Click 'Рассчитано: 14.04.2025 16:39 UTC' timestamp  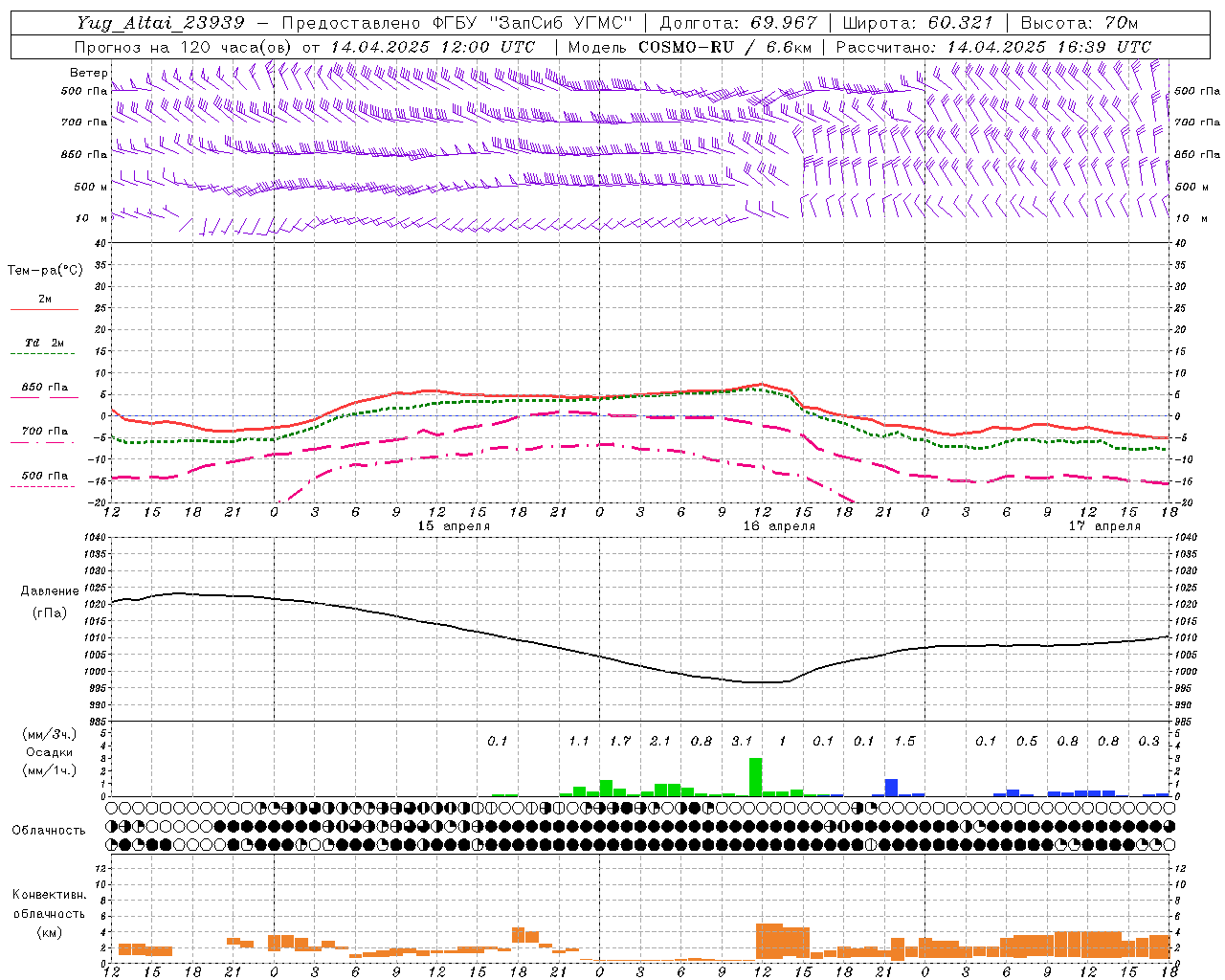point(993,47)
